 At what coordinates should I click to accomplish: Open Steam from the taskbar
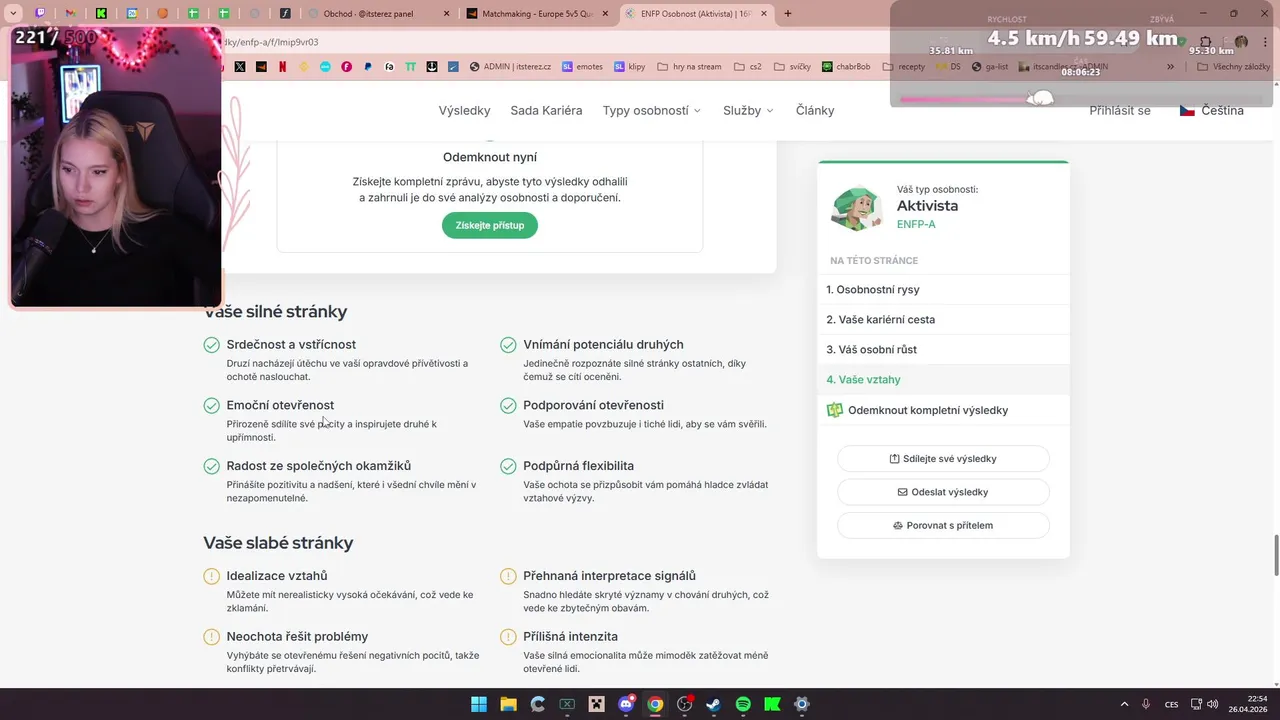(x=714, y=704)
